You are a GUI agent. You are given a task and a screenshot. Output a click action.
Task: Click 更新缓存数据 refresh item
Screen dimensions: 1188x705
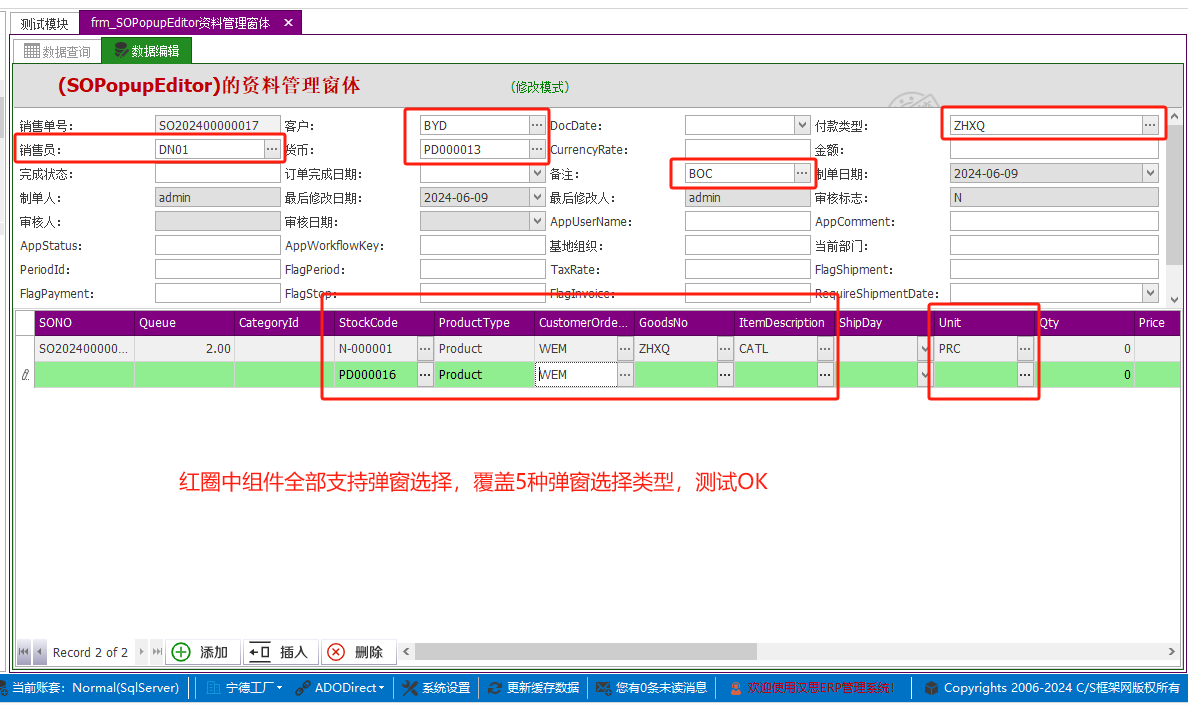coord(533,688)
